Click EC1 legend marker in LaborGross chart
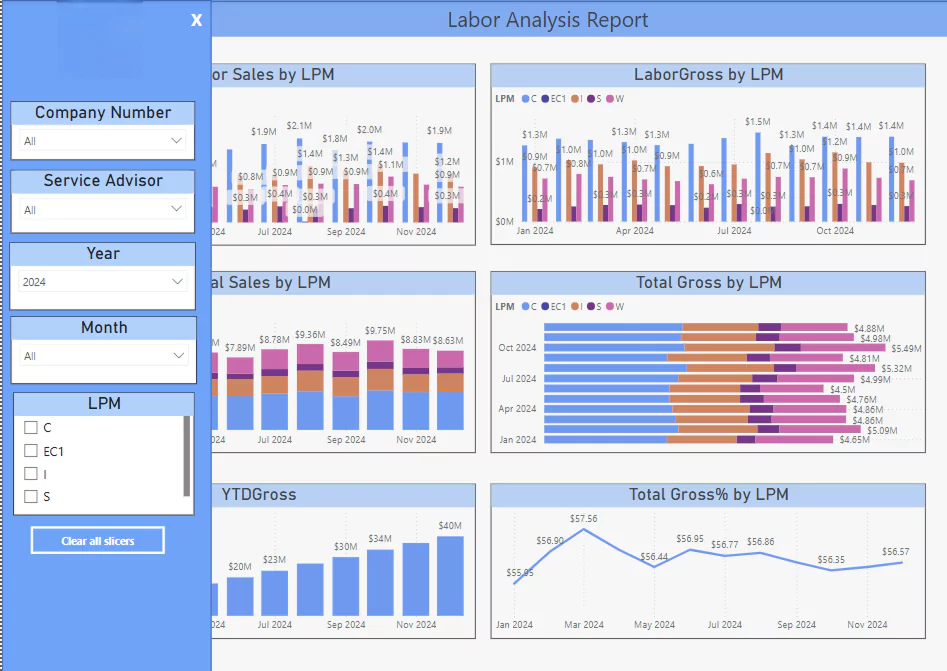Image resolution: width=947 pixels, height=671 pixels. coord(545,98)
